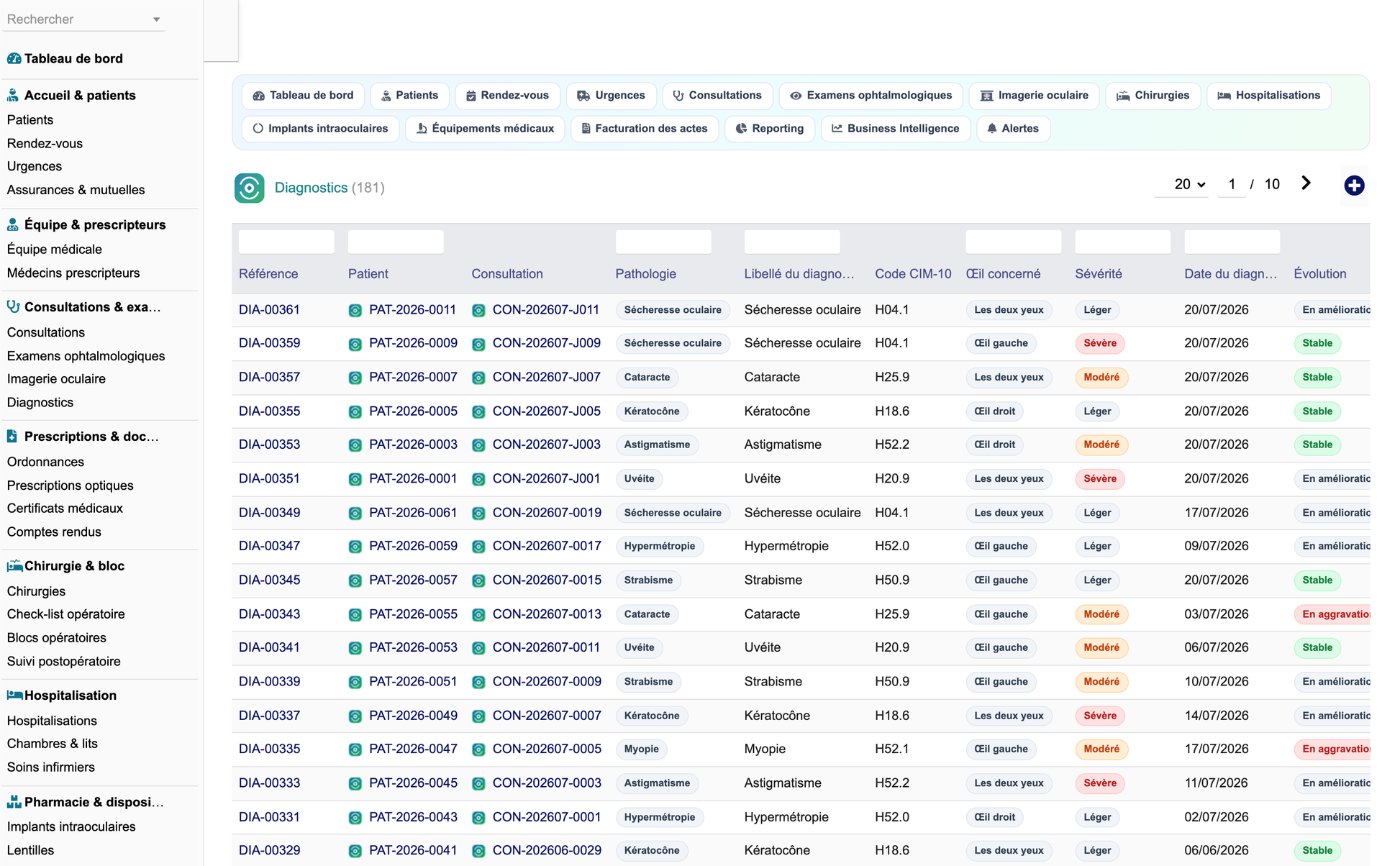Open the Urgences tab
Viewport: 1400px width, 866px height.
click(x=611, y=95)
